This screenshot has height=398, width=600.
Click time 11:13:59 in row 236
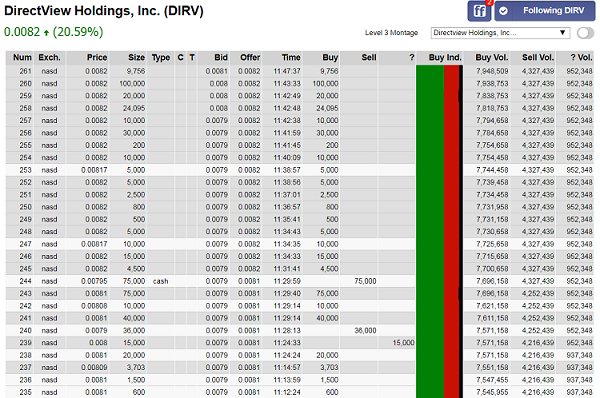coord(287,380)
